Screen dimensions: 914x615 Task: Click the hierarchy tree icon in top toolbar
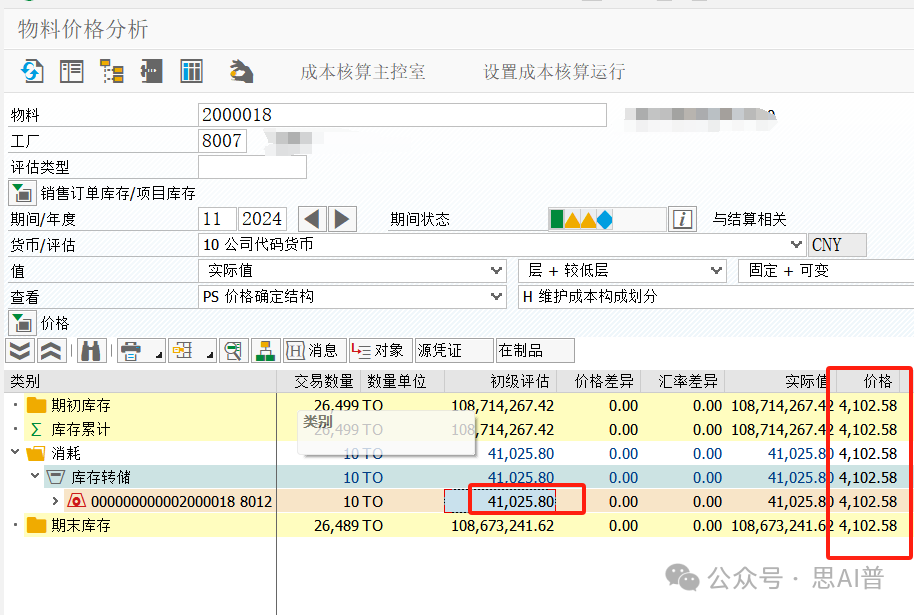tap(111, 71)
